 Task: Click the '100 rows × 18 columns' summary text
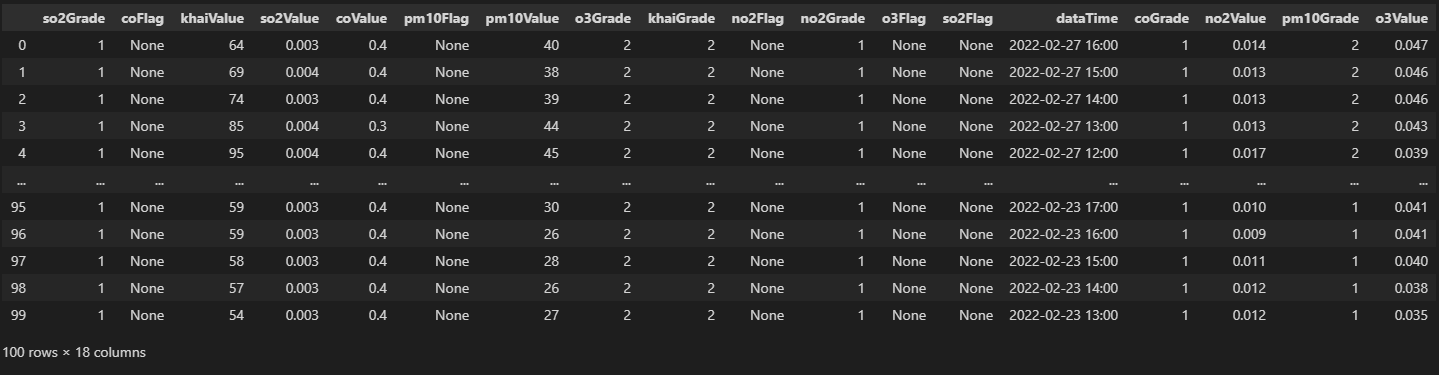coord(74,353)
